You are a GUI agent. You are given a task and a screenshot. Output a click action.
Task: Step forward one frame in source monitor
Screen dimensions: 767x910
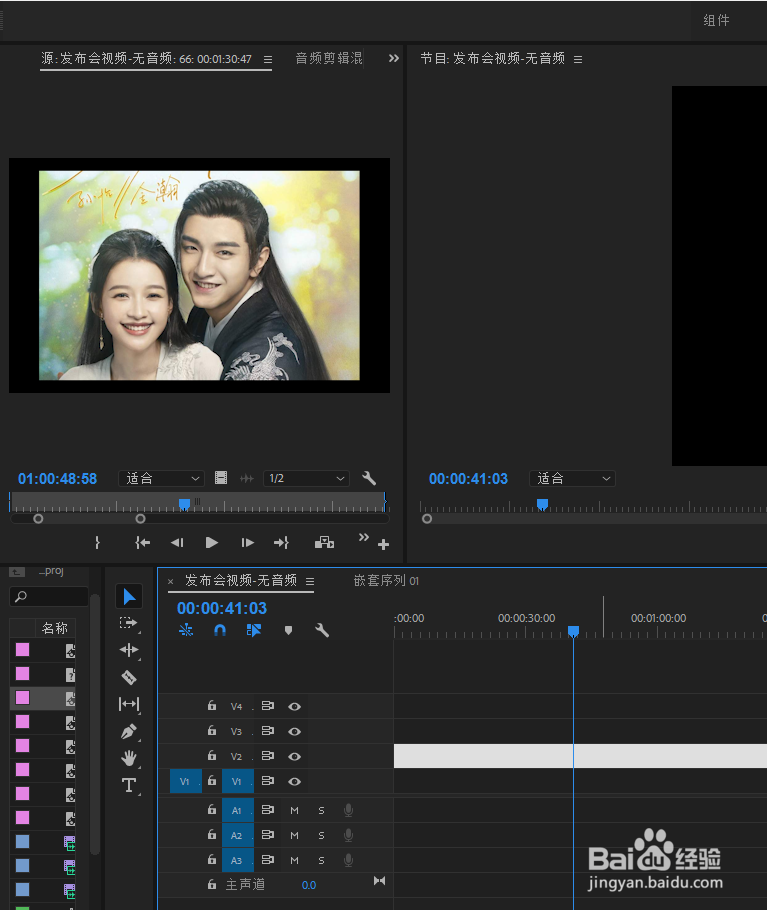coord(248,543)
